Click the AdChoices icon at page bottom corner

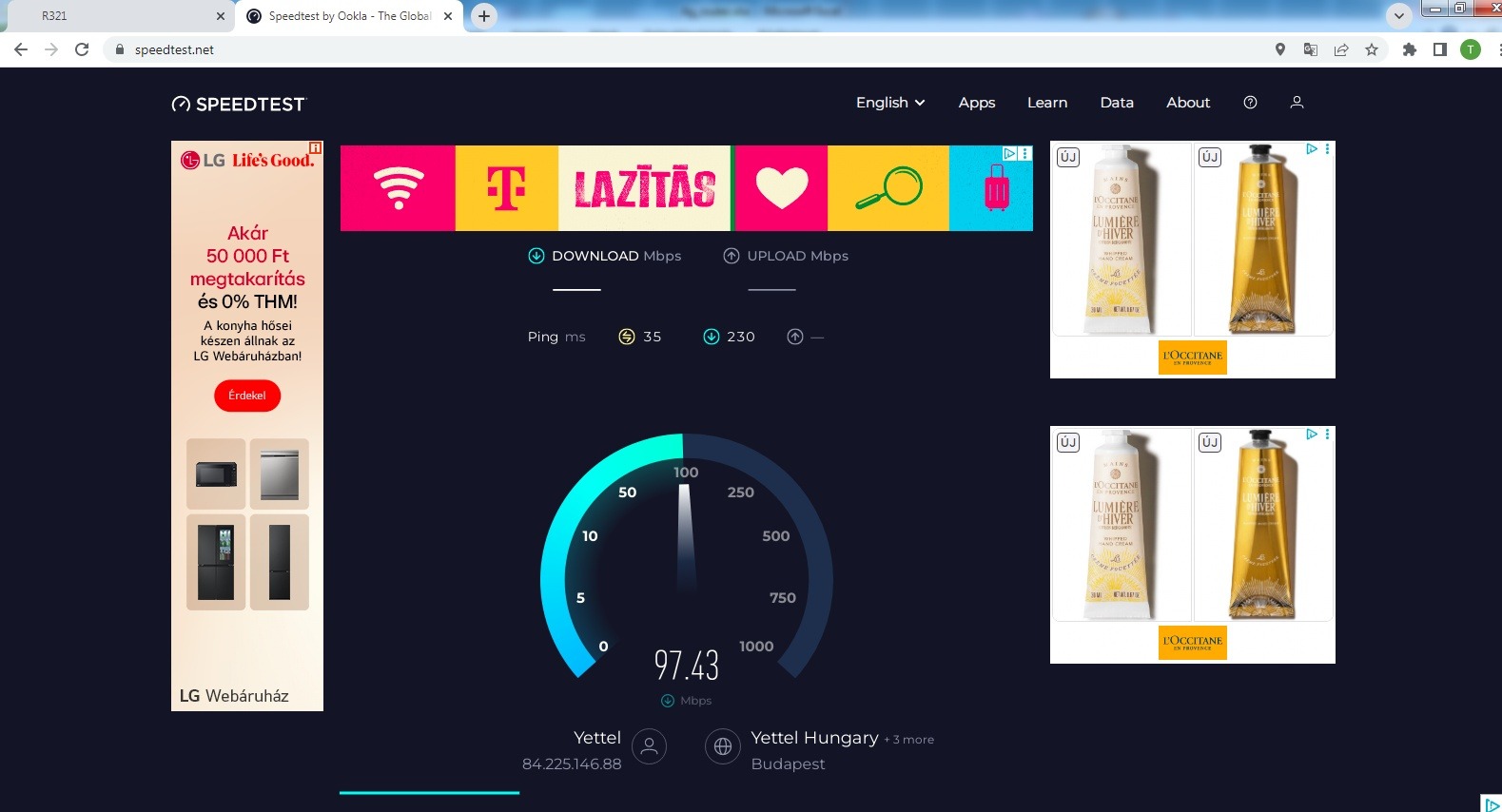(x=1492, y=803)
